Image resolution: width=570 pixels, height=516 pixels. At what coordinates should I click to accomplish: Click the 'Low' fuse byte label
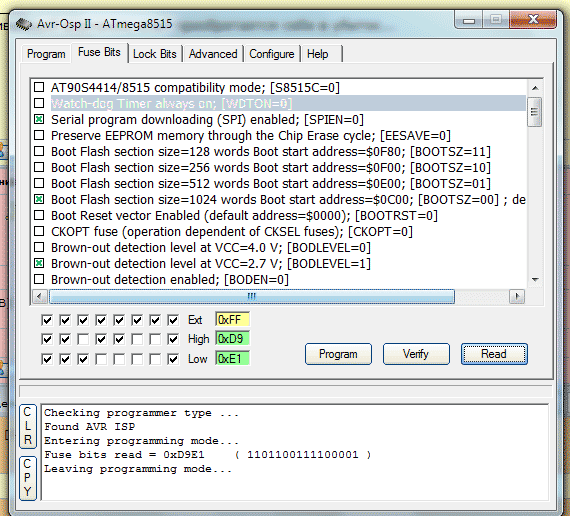pos(197,359)
